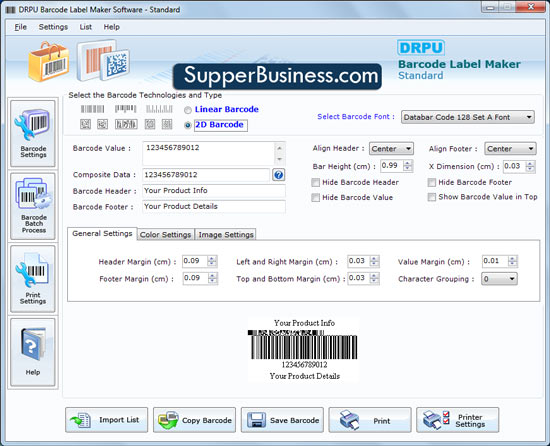Click the Left and Right Margin spinner arrows

coord(374,261)
